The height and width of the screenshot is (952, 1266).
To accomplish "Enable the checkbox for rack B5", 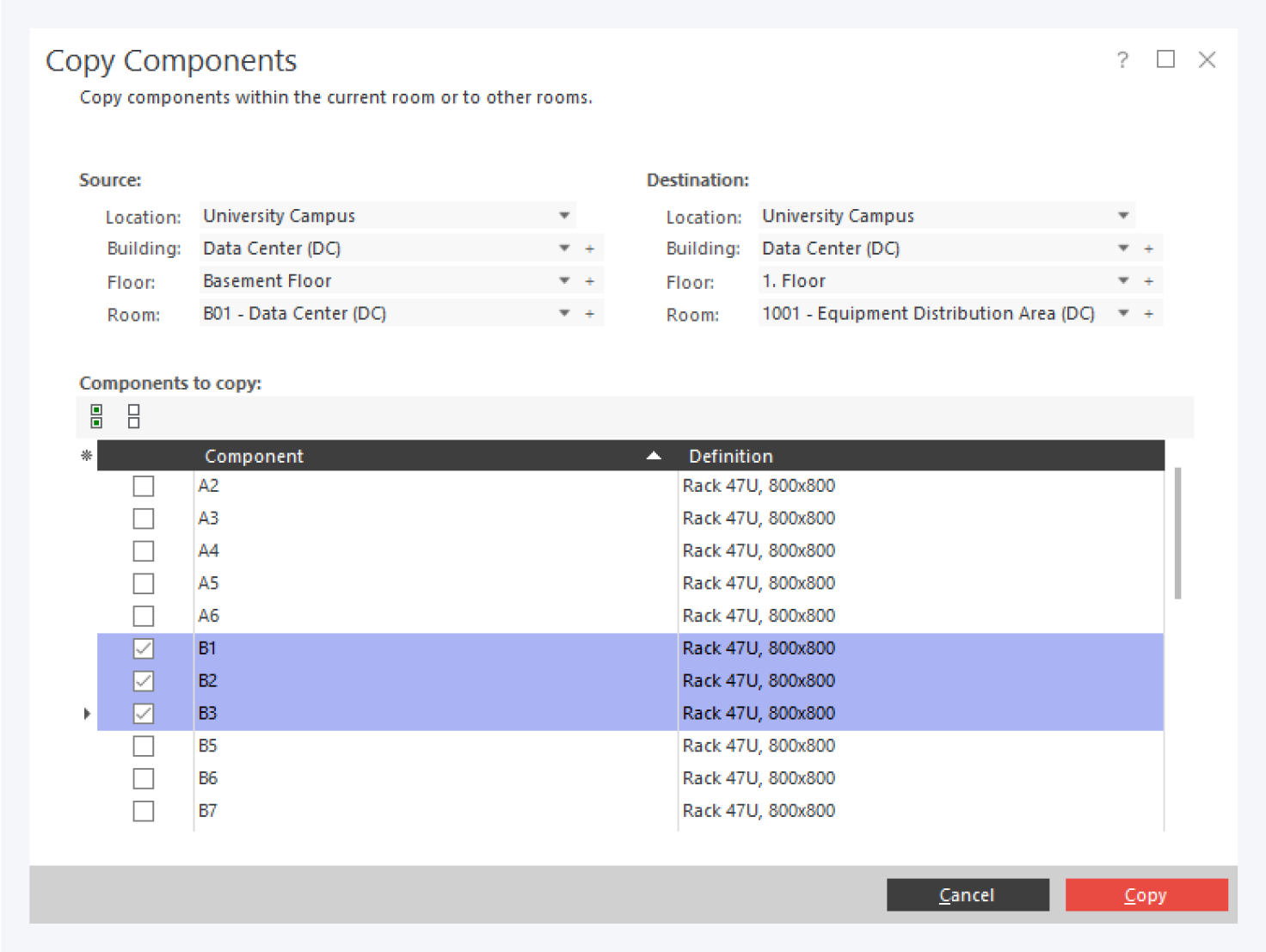I will point(144,746).
